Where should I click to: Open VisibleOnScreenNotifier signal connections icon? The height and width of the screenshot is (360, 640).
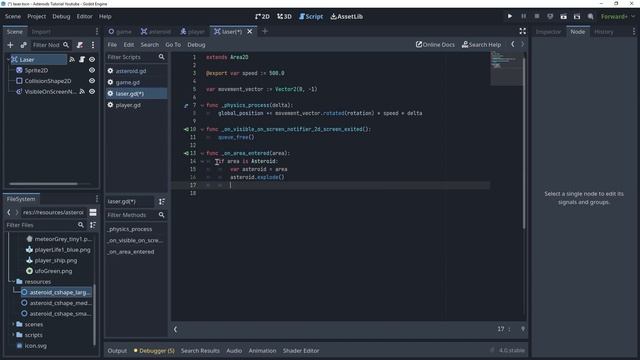point(82,91)
